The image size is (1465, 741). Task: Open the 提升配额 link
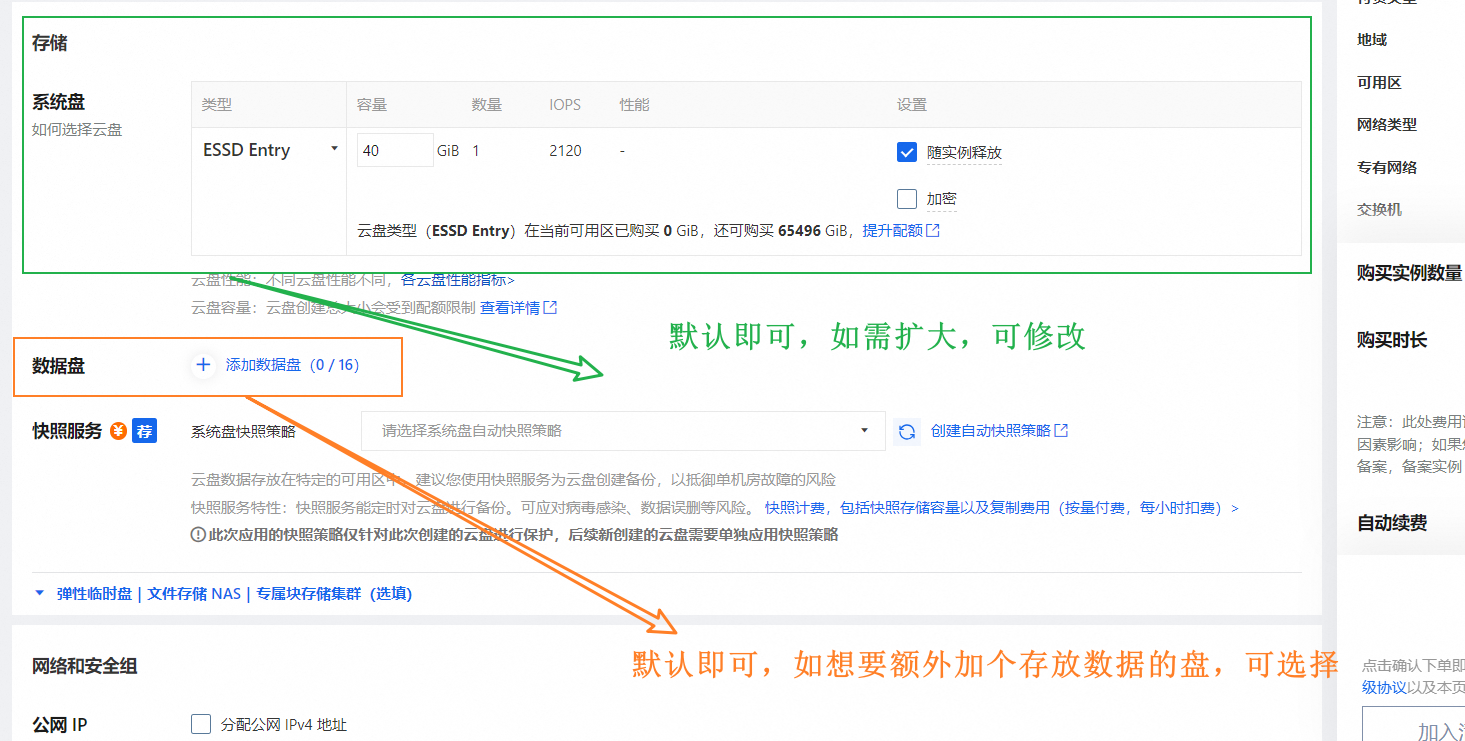[x=892, y=231]
